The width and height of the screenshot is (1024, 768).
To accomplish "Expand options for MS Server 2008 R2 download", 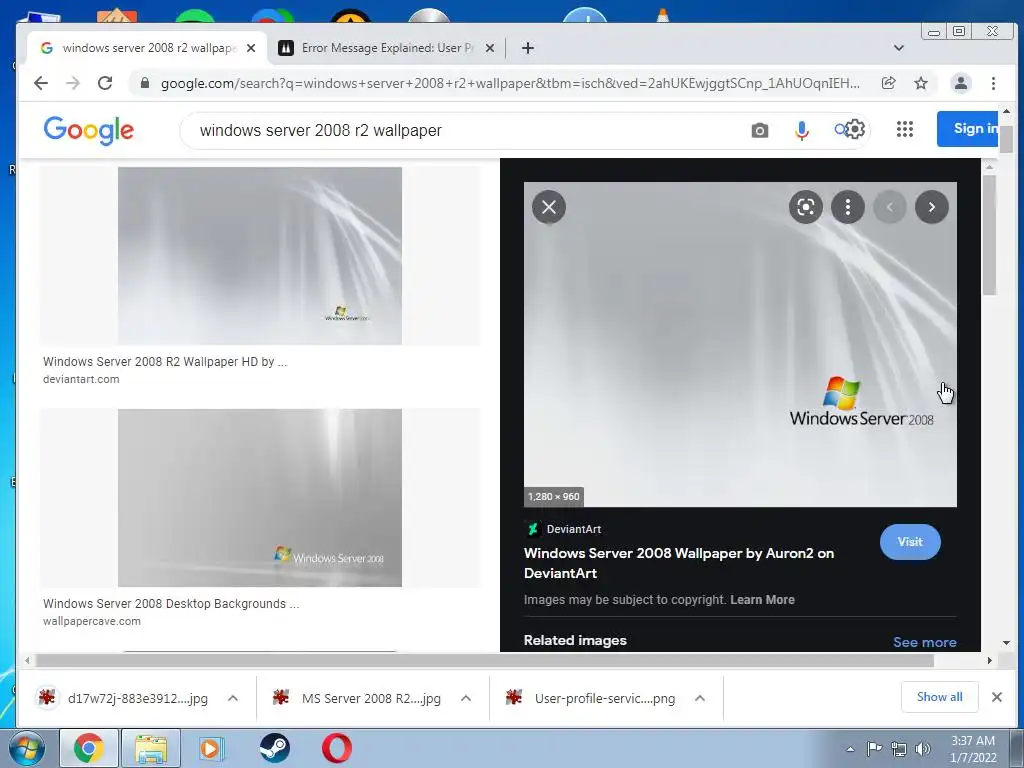I will pos(466,698).
